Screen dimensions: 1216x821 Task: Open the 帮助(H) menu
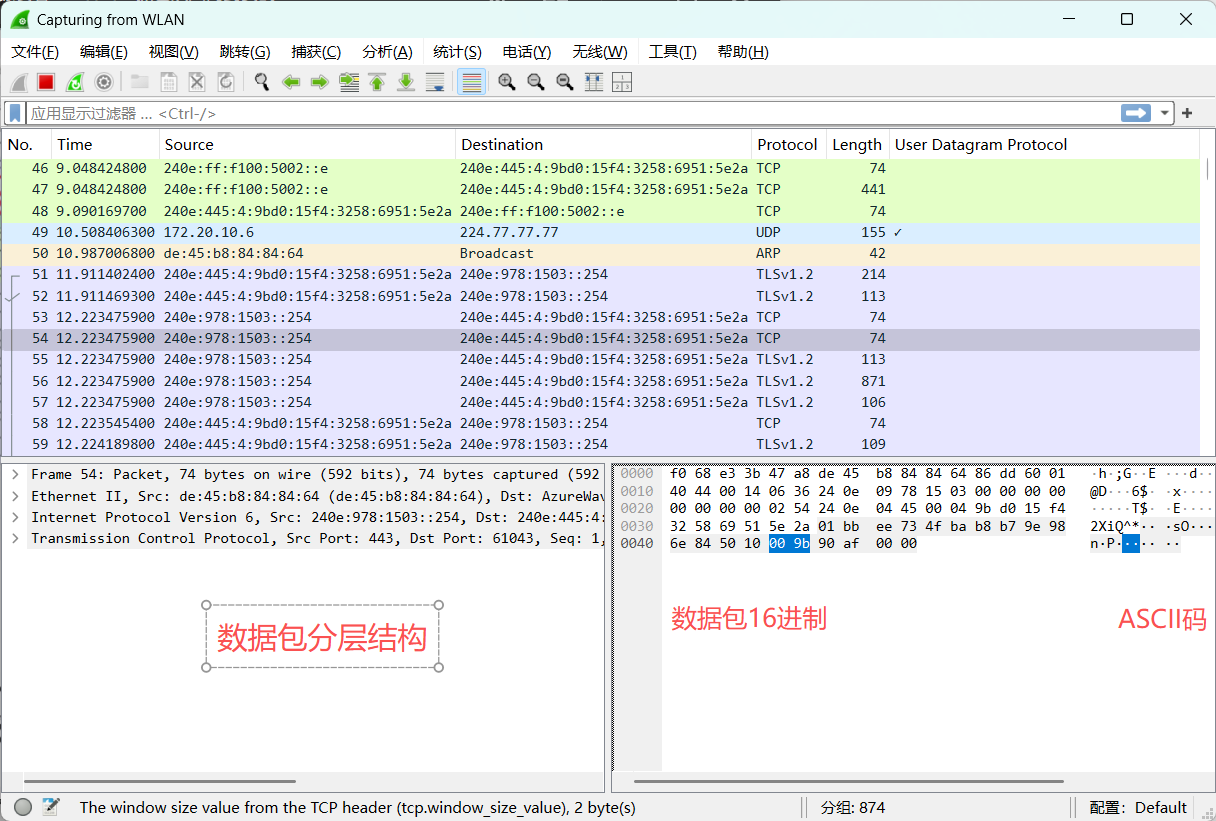(743, 52)
